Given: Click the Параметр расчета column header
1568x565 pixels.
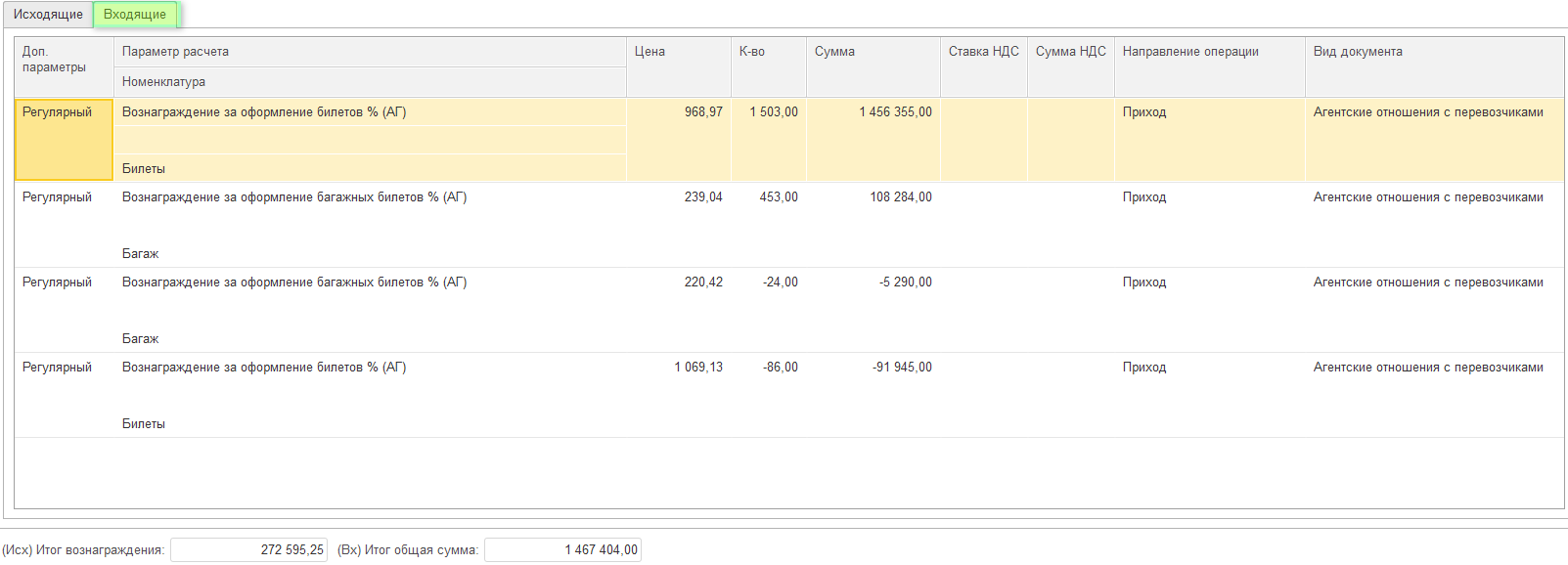Looking at the screenshot, I should click(x=370, y=52).
